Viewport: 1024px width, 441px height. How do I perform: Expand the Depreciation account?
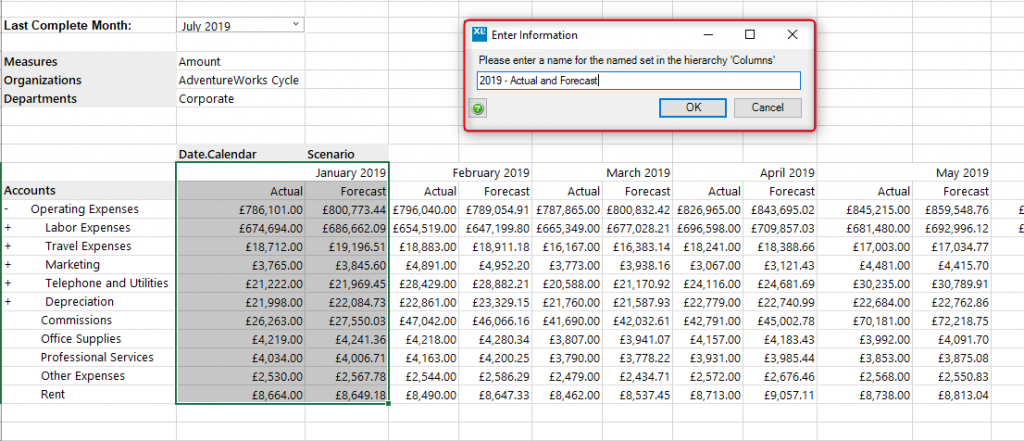[7, 302]
